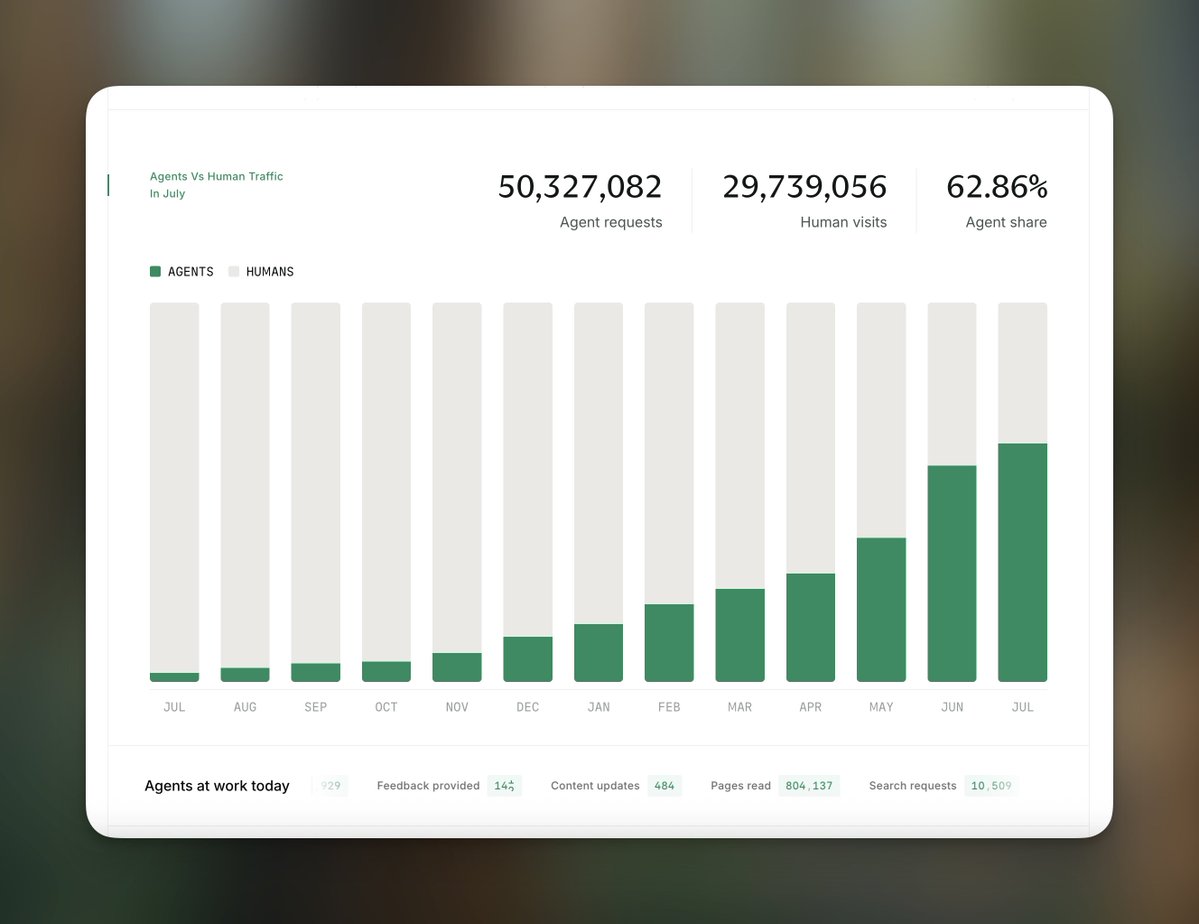Select the green agents bar for DEC

(528, 659)
